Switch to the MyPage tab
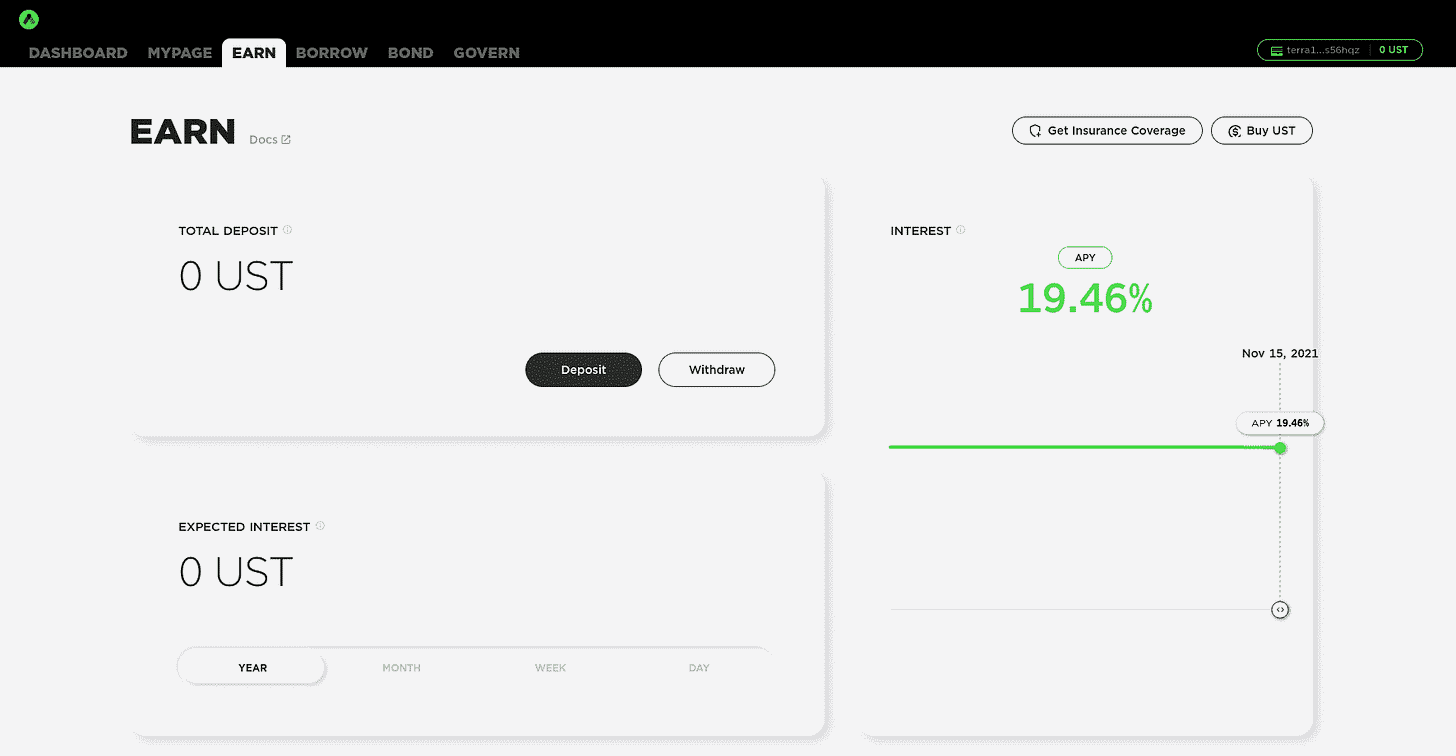The width and height of the screenshot is (1456, 756). point(180,53)
